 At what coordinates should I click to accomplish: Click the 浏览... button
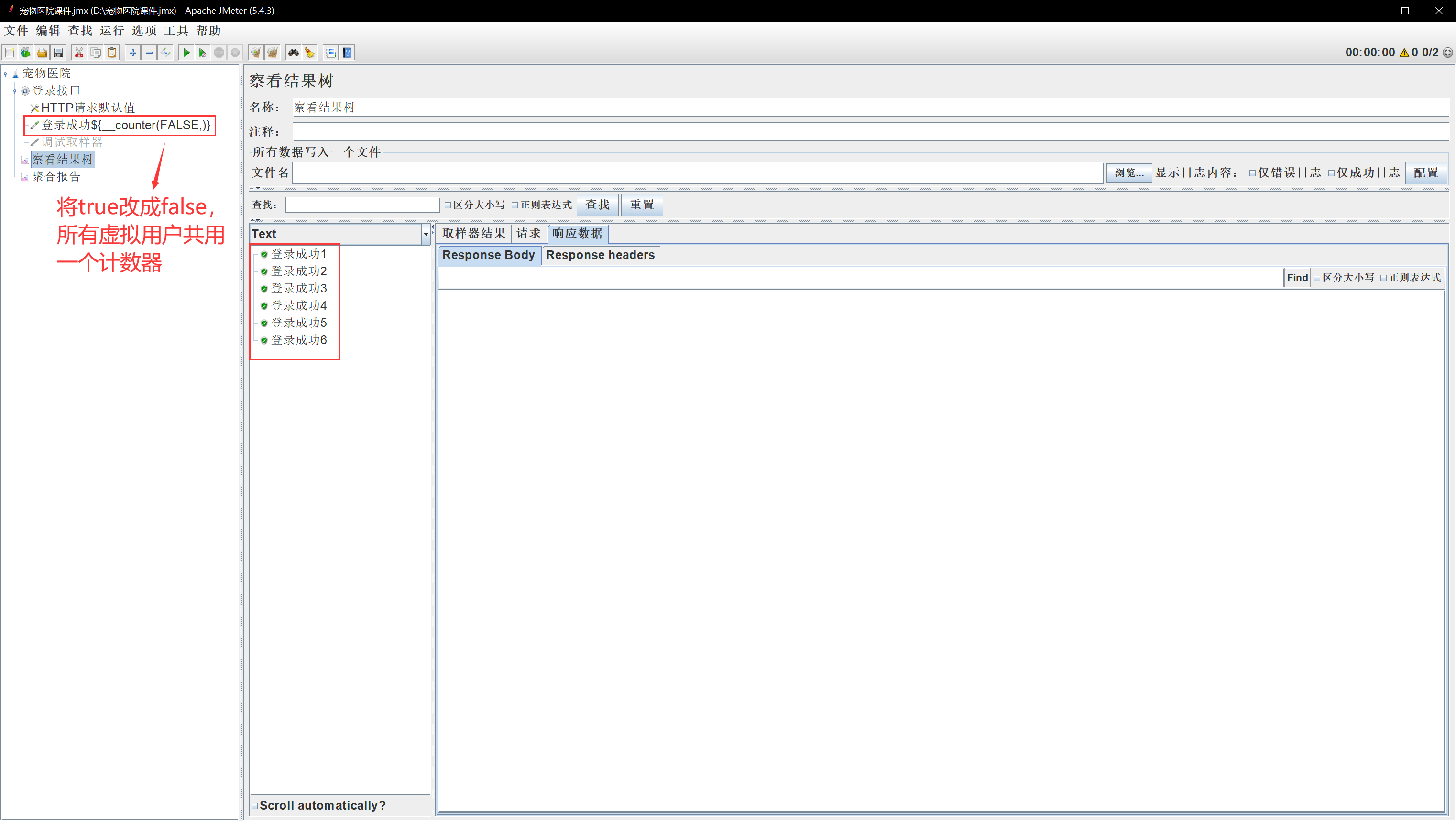pyautogui.click(x=1129, y=173)
